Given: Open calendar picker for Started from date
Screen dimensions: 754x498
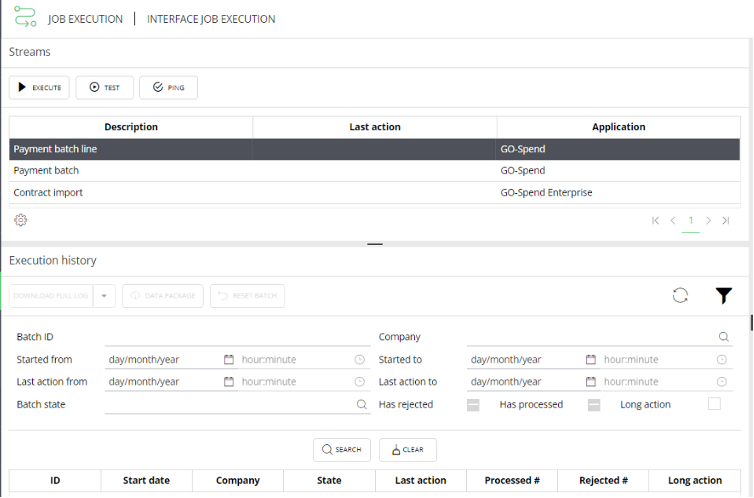Looking at the screenshot, I should (229, 360).
